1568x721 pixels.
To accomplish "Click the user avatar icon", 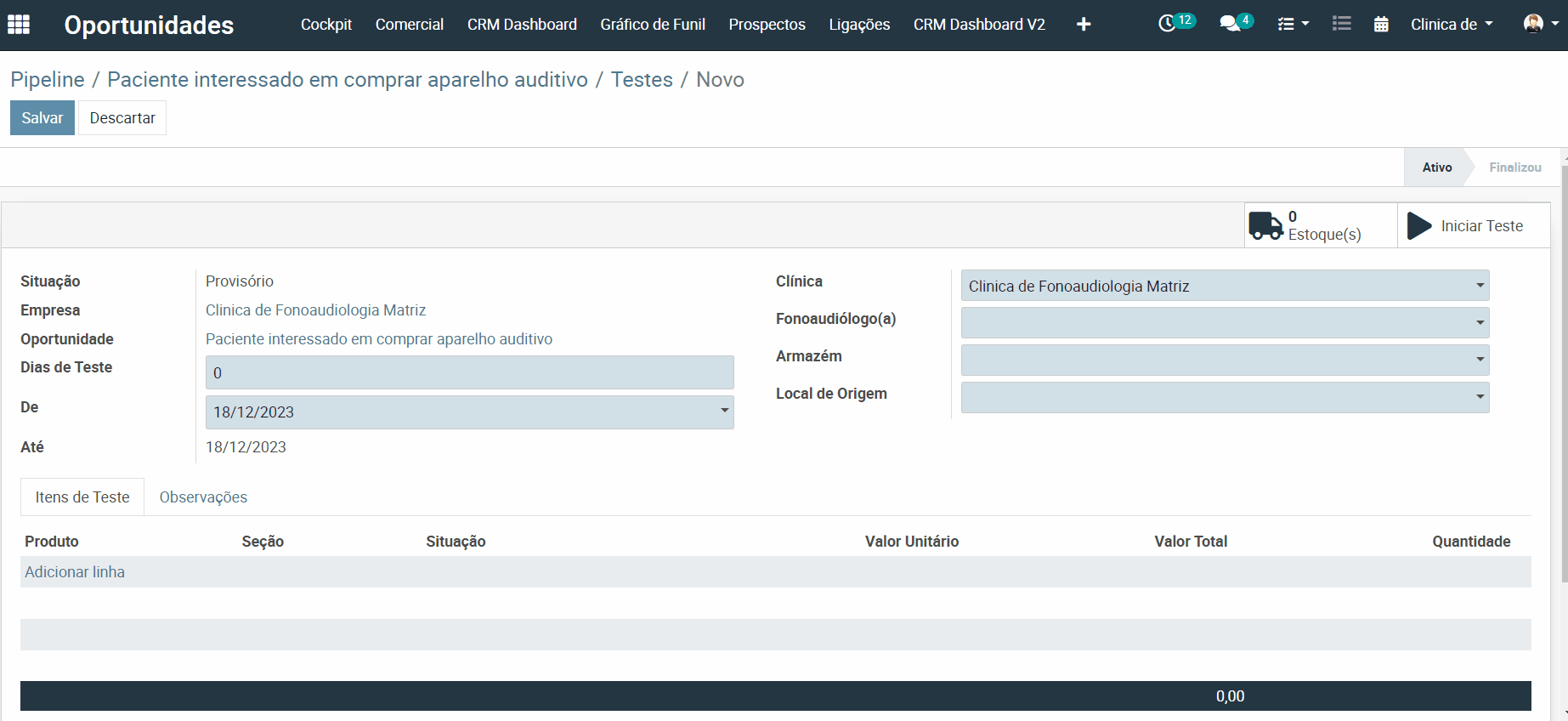I will point(1533,24).
